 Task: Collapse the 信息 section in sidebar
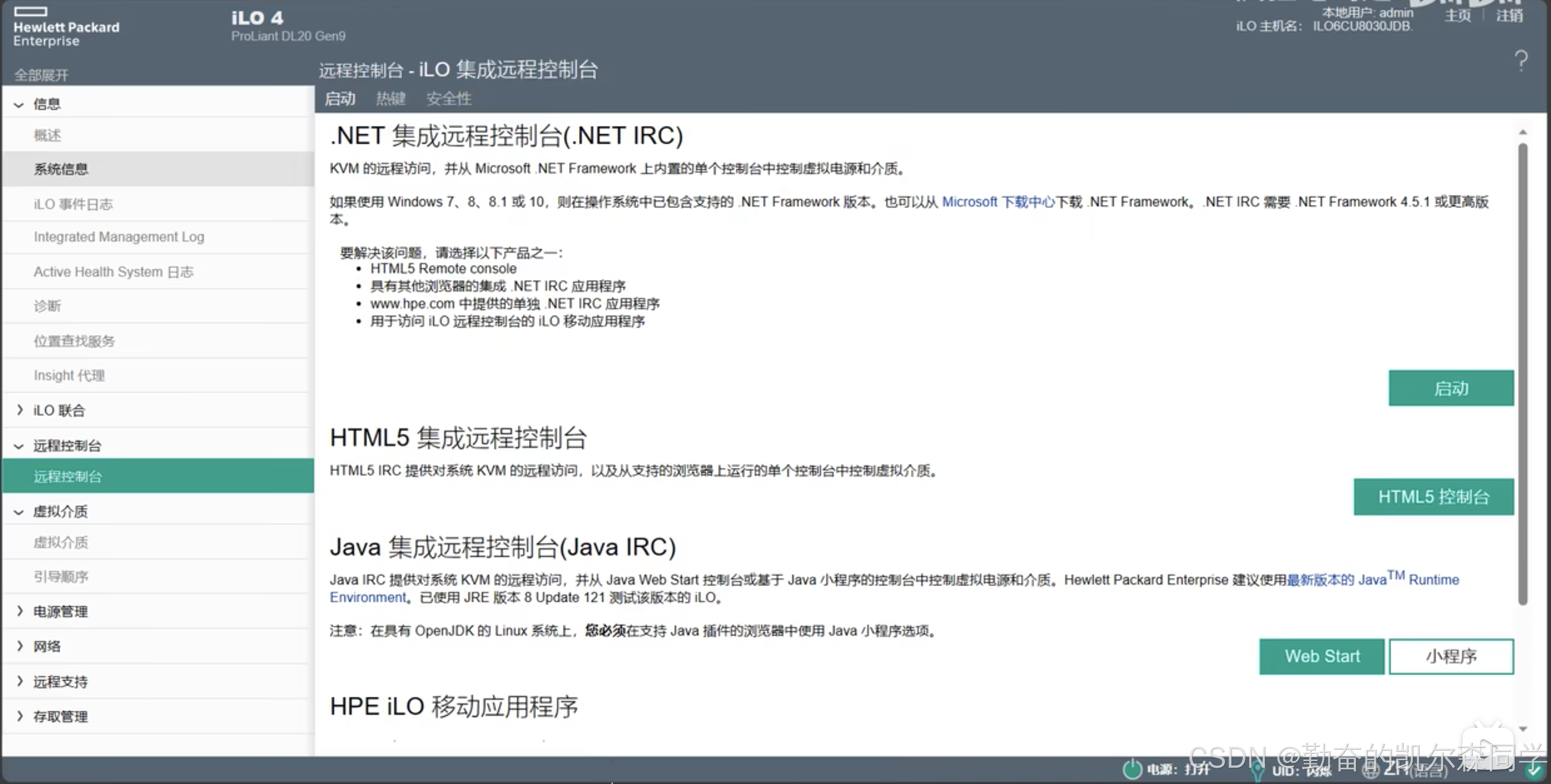point(19,105)
